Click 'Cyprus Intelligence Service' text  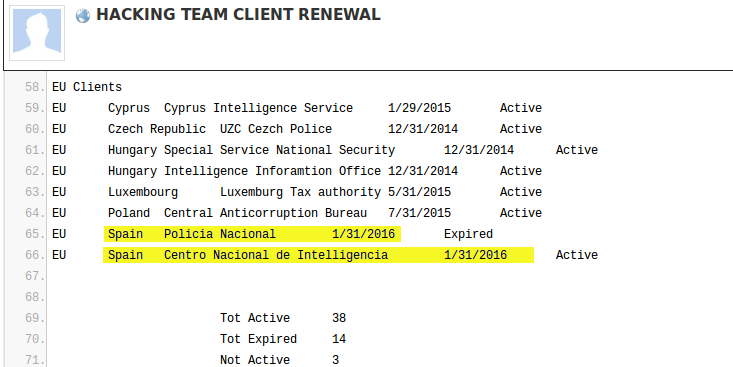point(259,108)
